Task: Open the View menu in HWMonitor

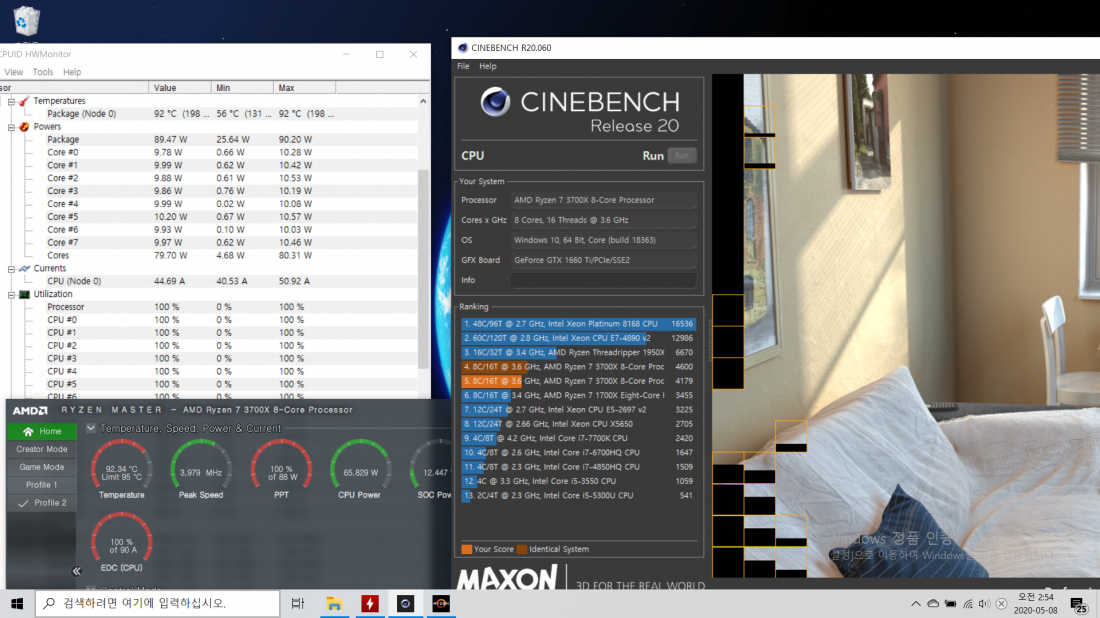Action: [x=13, y=72]
